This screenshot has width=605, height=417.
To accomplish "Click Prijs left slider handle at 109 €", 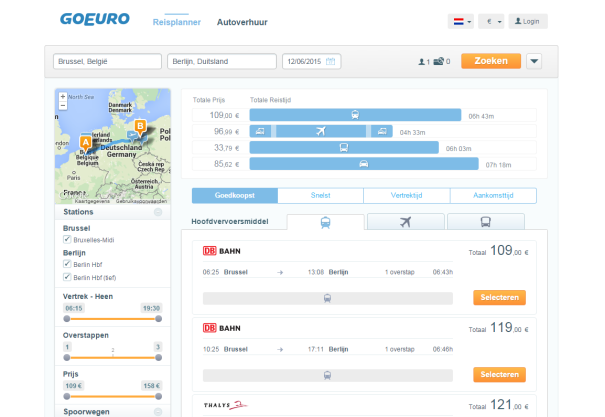I will [67, 396].
